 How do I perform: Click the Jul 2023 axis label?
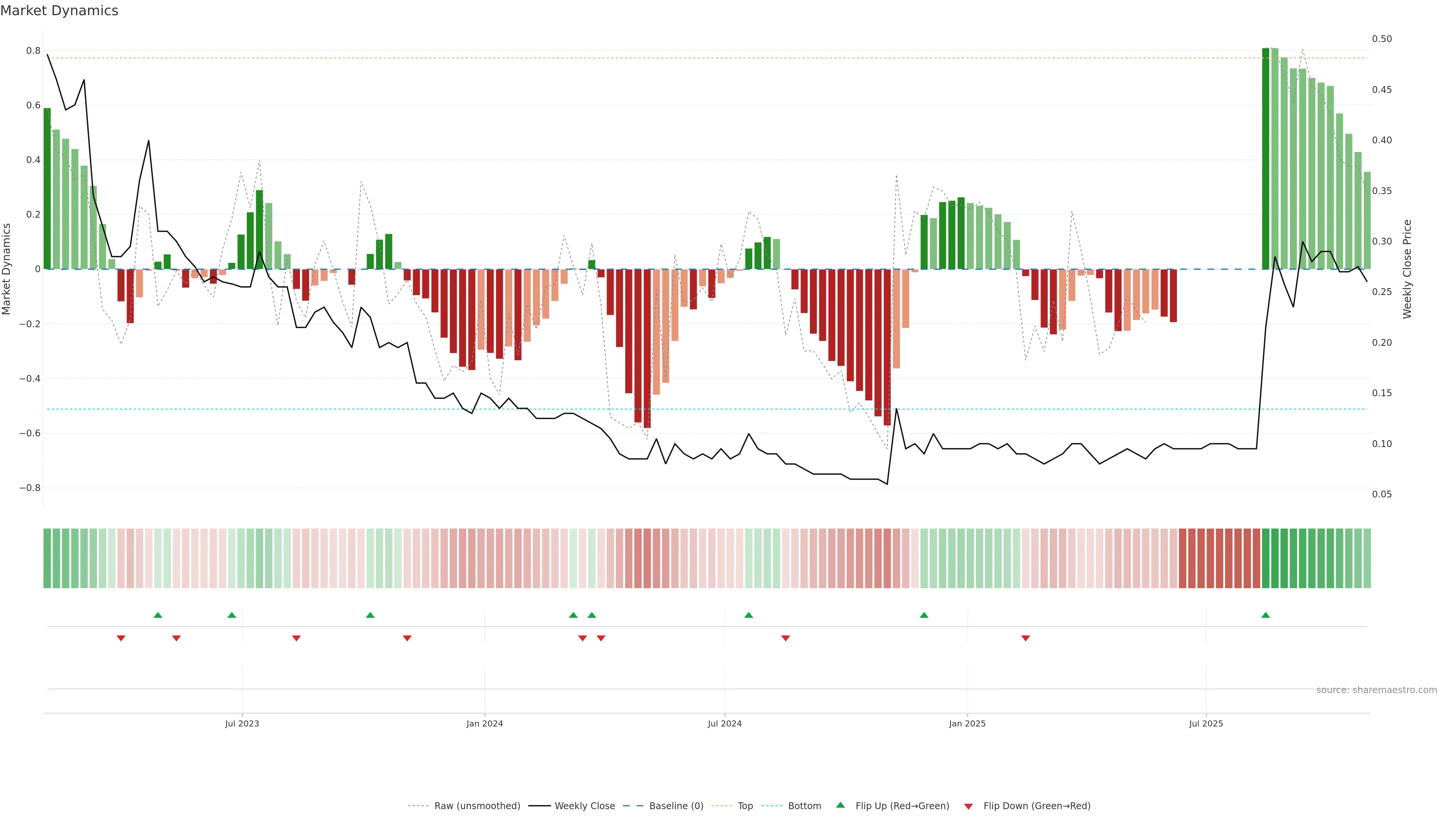pyautogui.click(x=242, y=723)
